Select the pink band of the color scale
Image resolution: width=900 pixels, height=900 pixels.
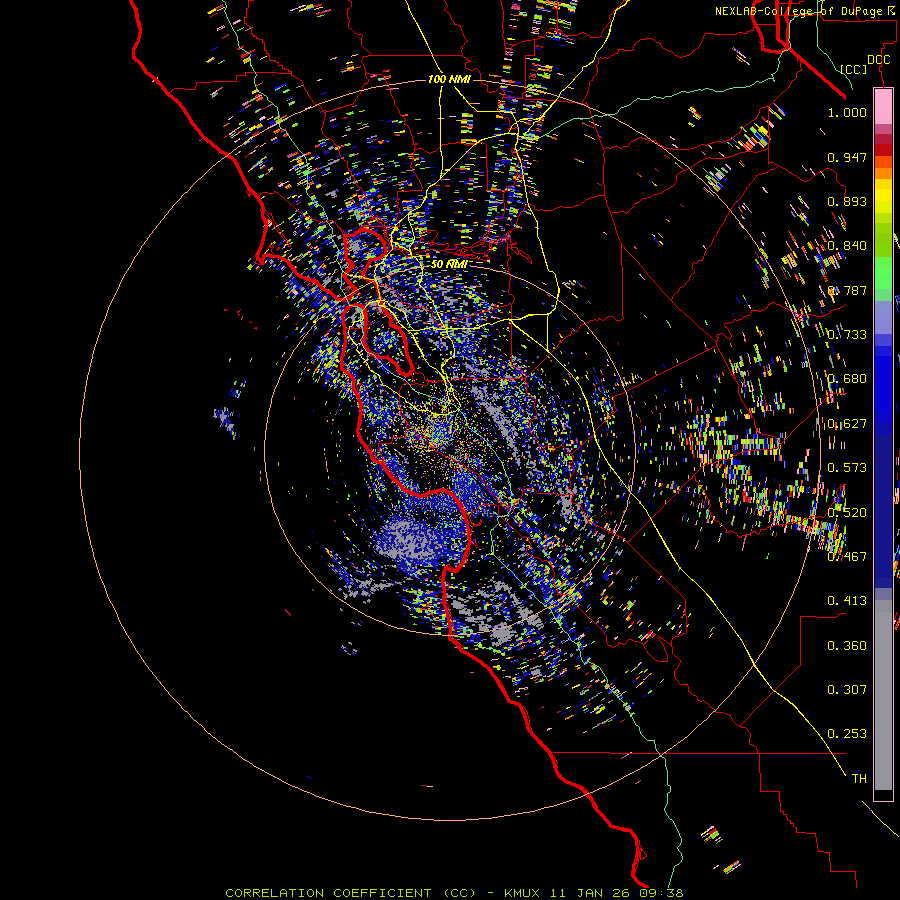click(883, 107)
